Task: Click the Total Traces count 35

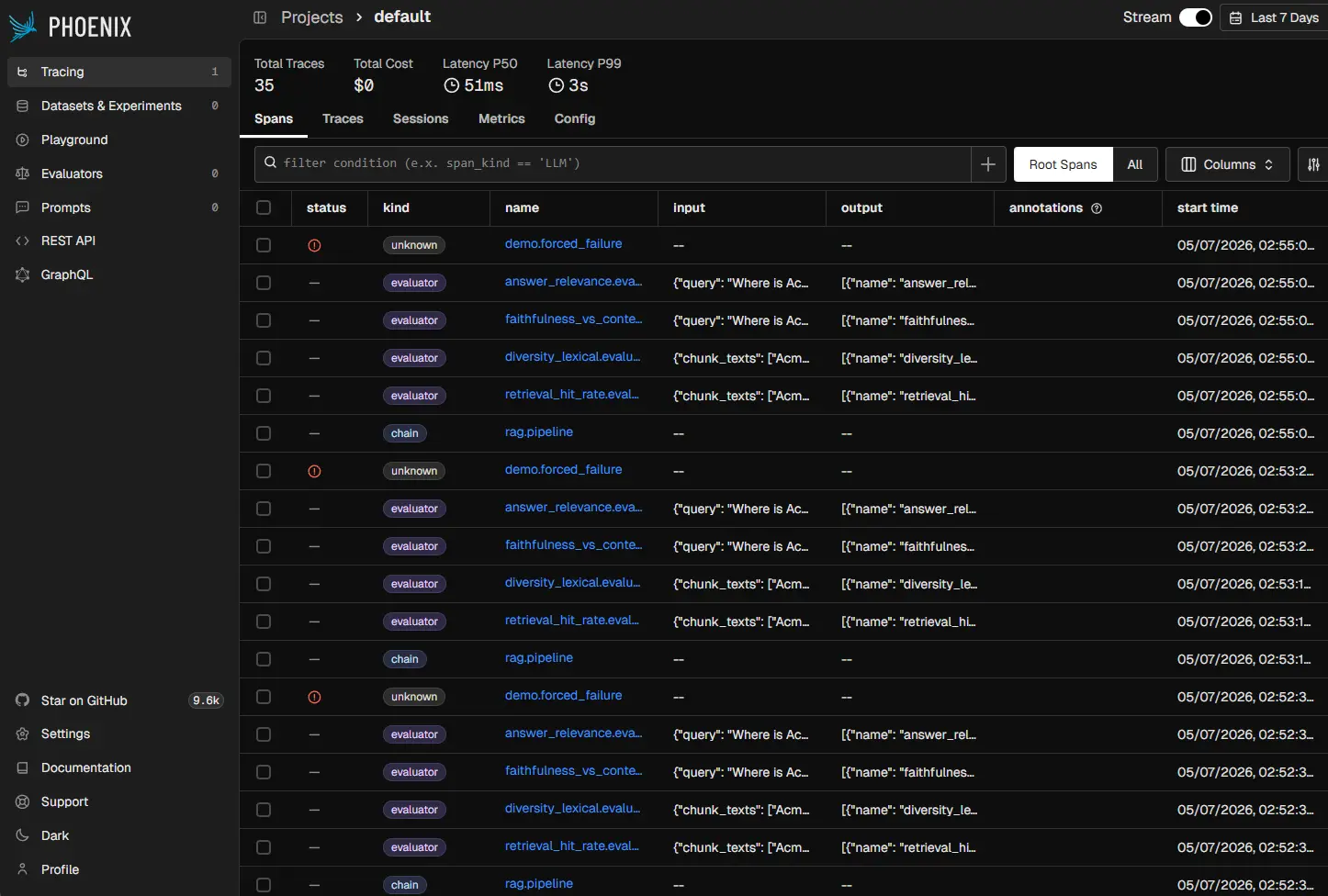Action: 264,85
